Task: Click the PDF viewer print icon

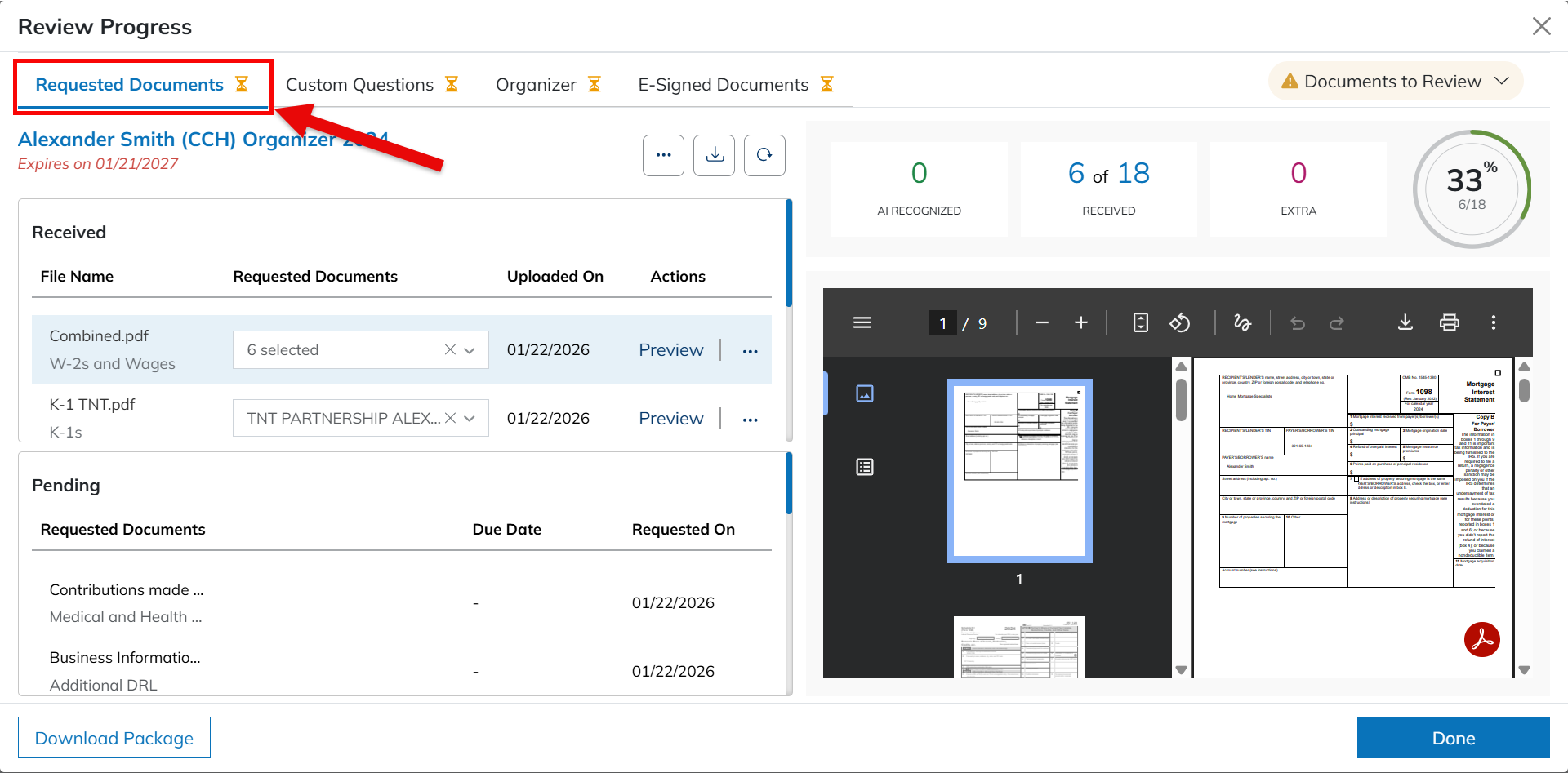Action: 1449,323
